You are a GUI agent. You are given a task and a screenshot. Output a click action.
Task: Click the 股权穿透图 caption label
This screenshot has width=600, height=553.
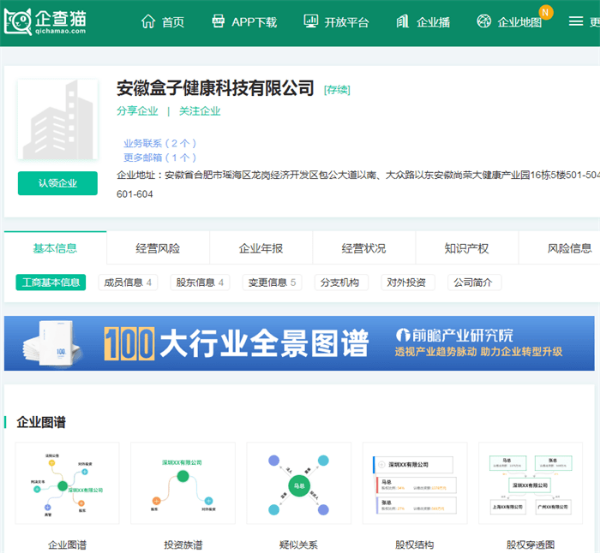pyautogui.click(x=530, y=545)
